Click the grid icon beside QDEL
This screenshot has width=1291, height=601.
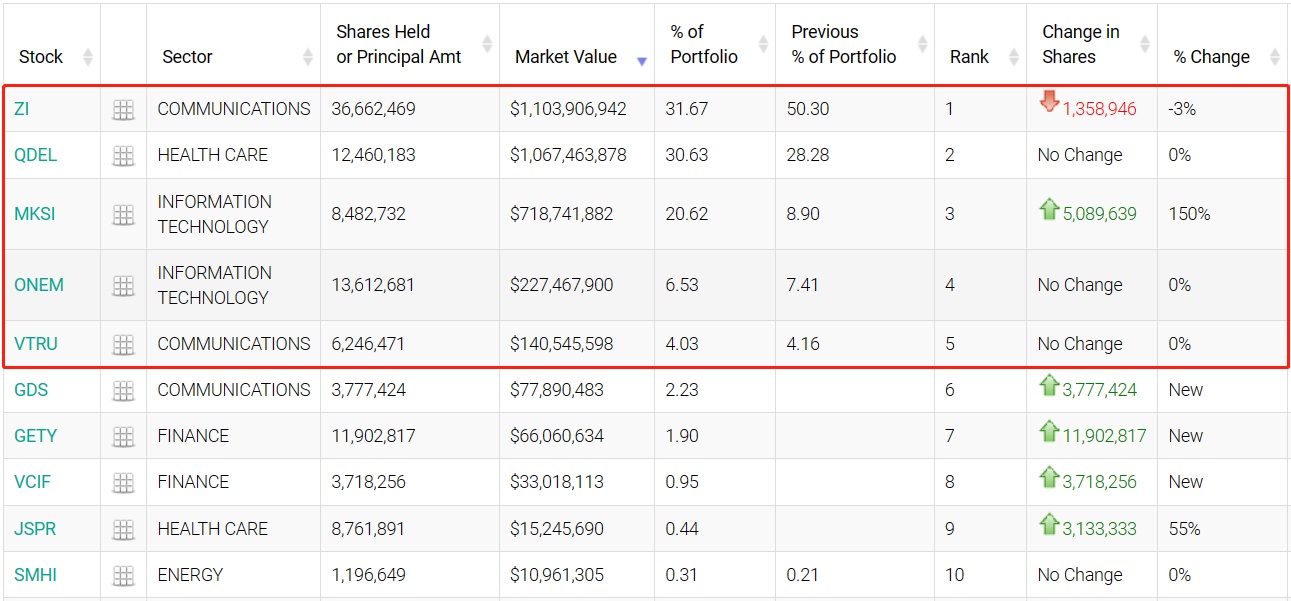coord(123,156)
